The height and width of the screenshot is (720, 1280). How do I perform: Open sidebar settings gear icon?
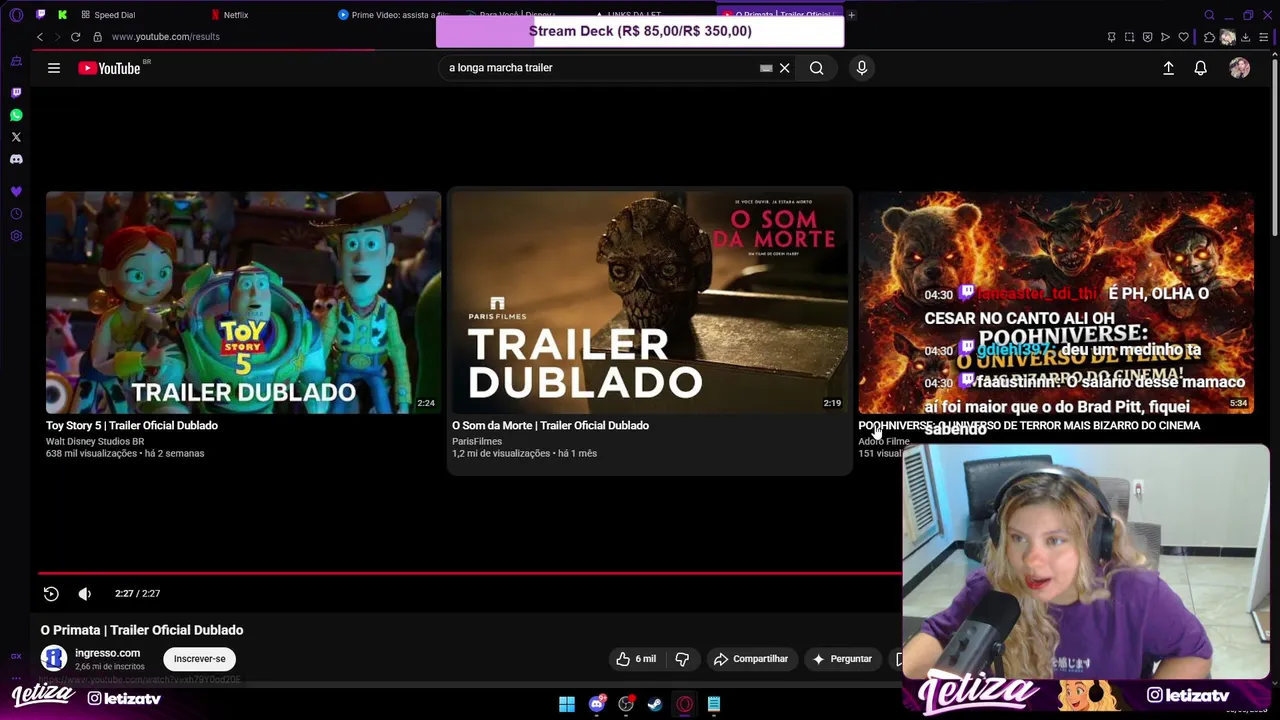tap(16, 236)
